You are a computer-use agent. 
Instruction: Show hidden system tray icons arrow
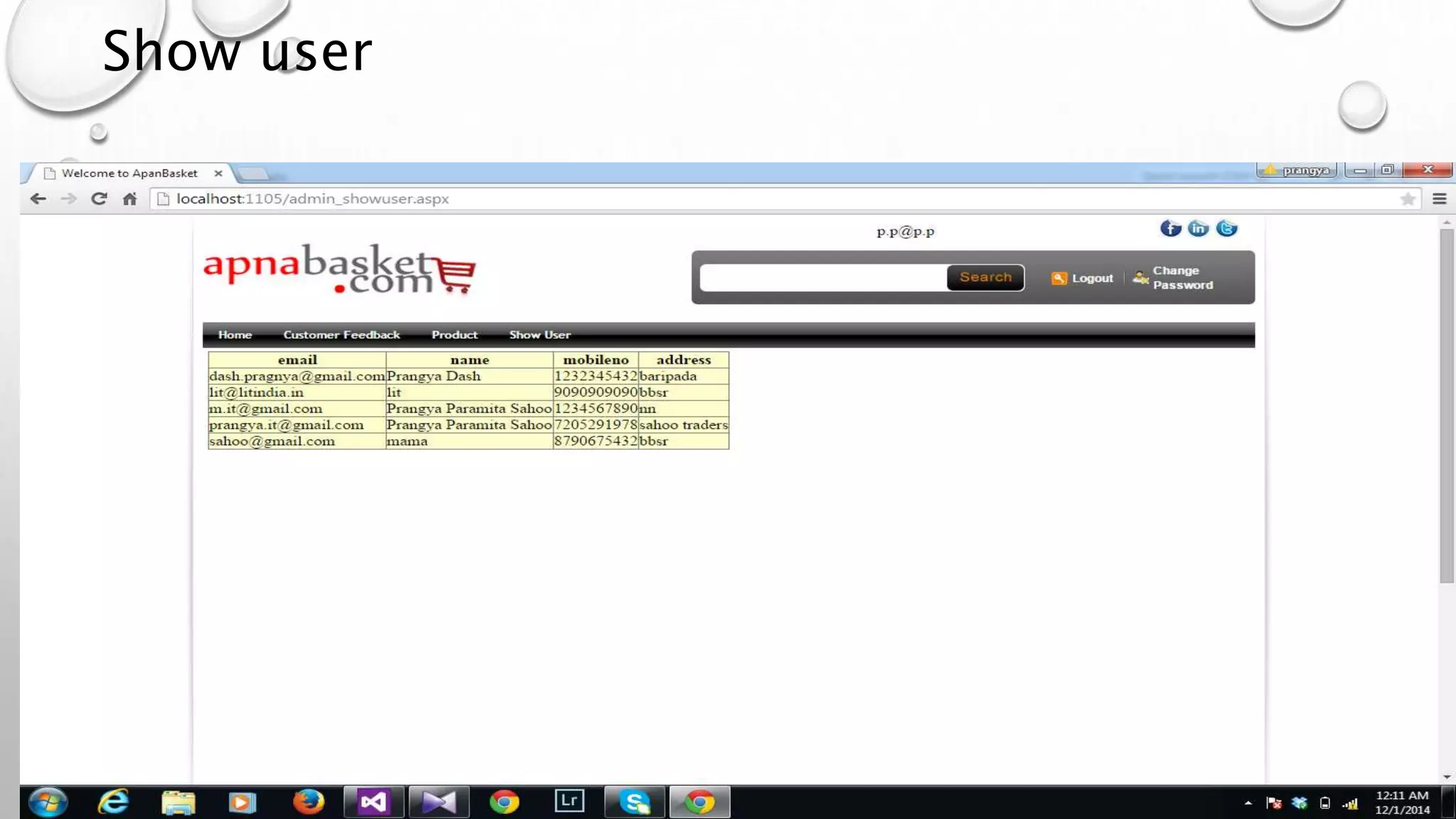(x=1248, y=803)
